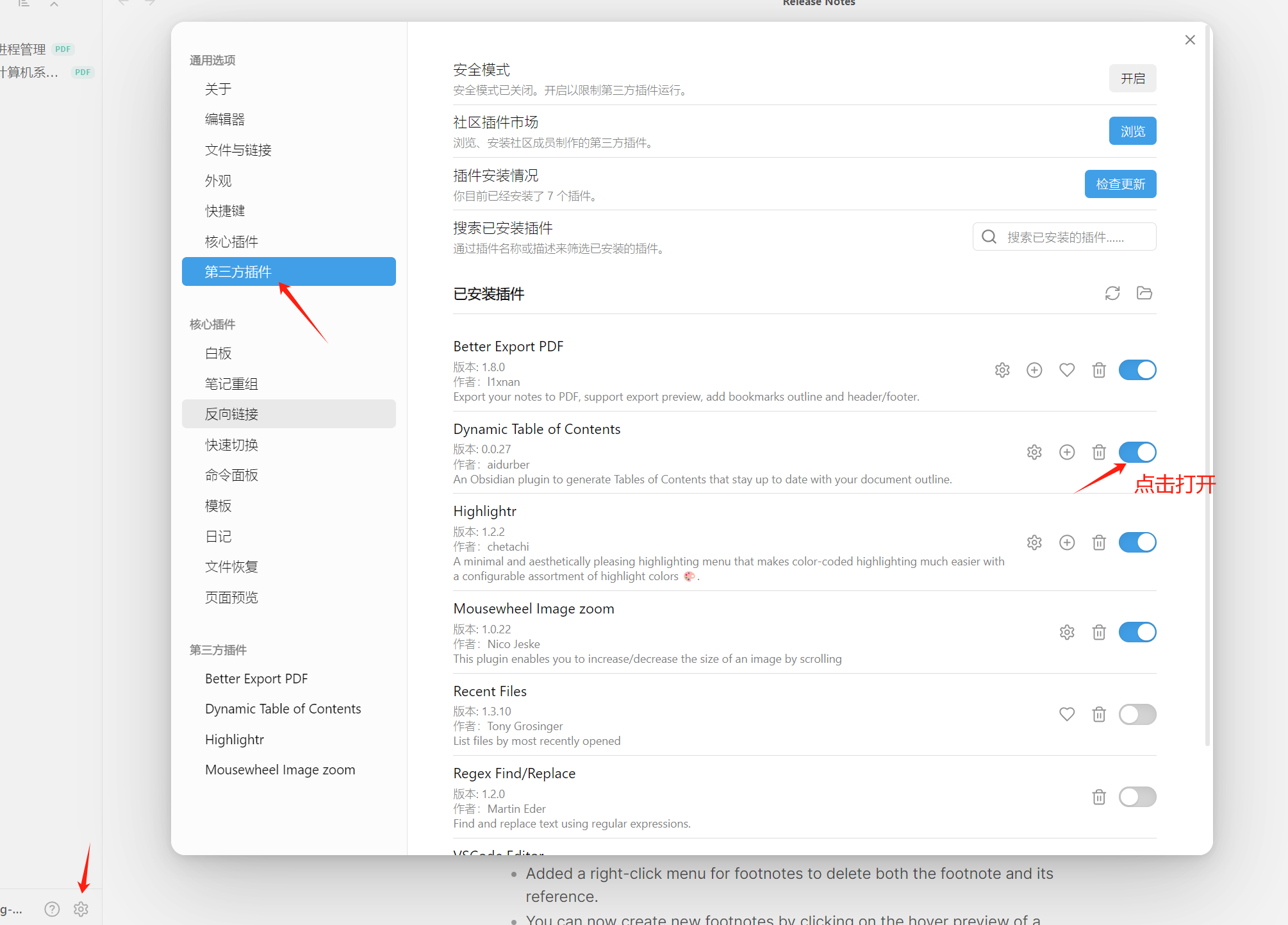1288x925 pixels.
Task: Open 外观 settings section
Action: coord(218,181)
